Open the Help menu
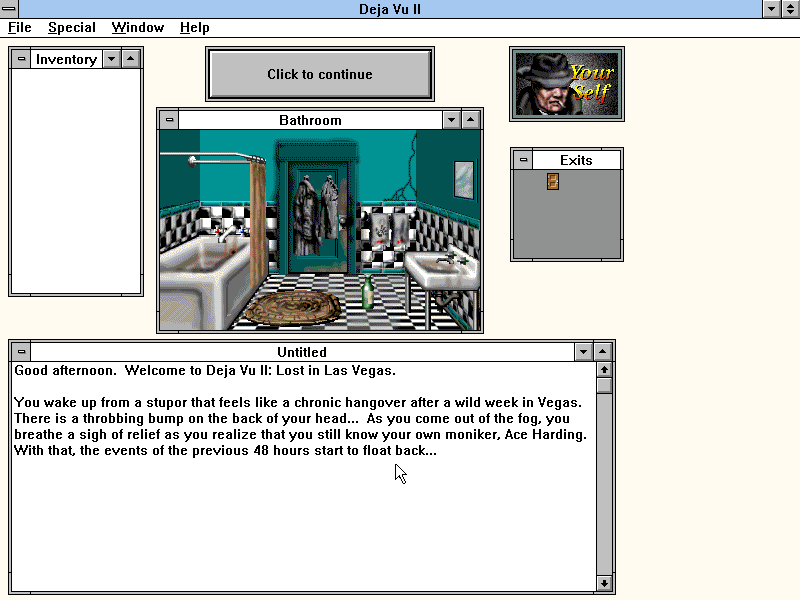Image resolution: width=800 pixels, height=600 pixels. [194, 27]
